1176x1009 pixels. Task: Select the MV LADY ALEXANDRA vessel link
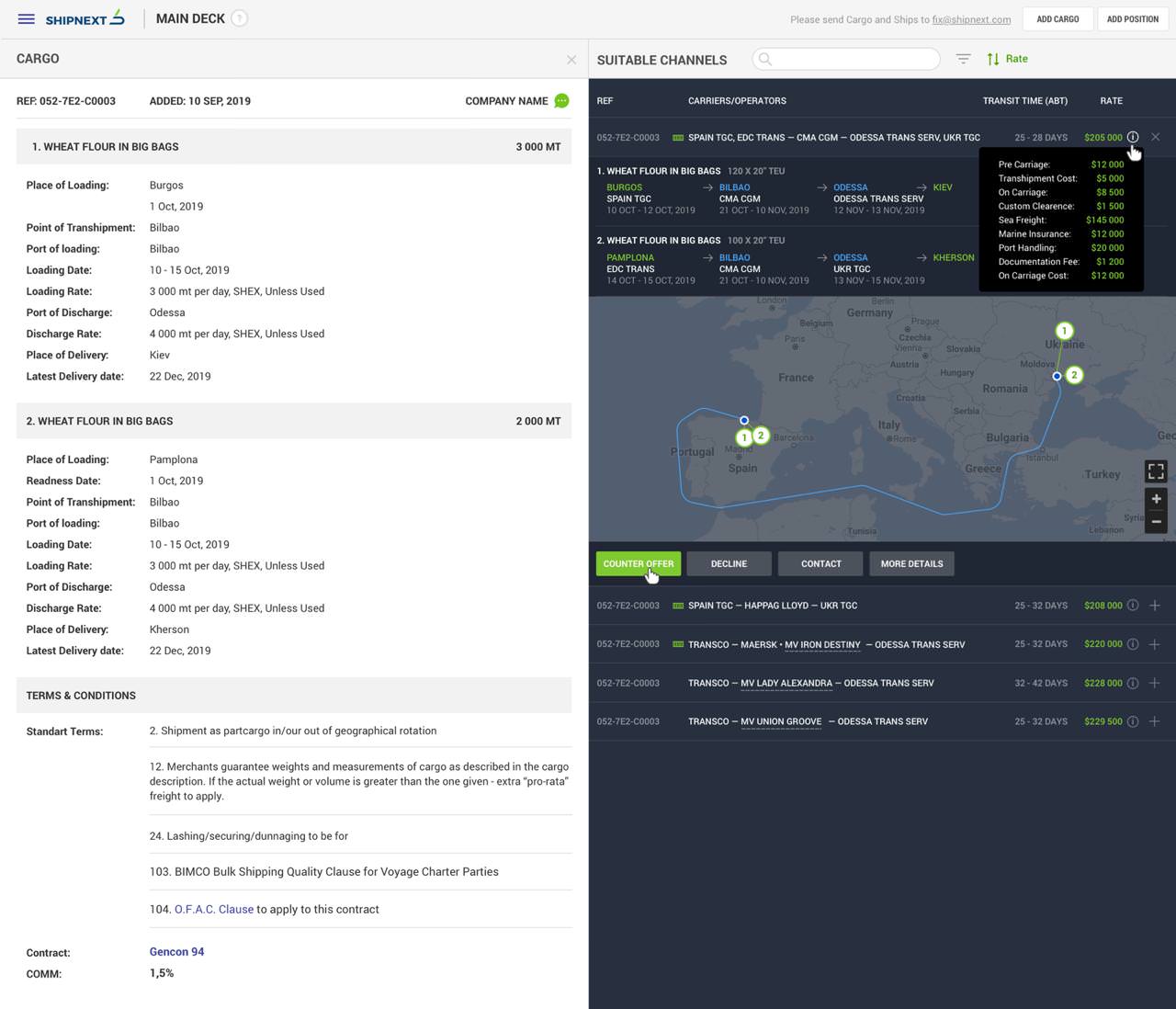click(x=786, y=684)
